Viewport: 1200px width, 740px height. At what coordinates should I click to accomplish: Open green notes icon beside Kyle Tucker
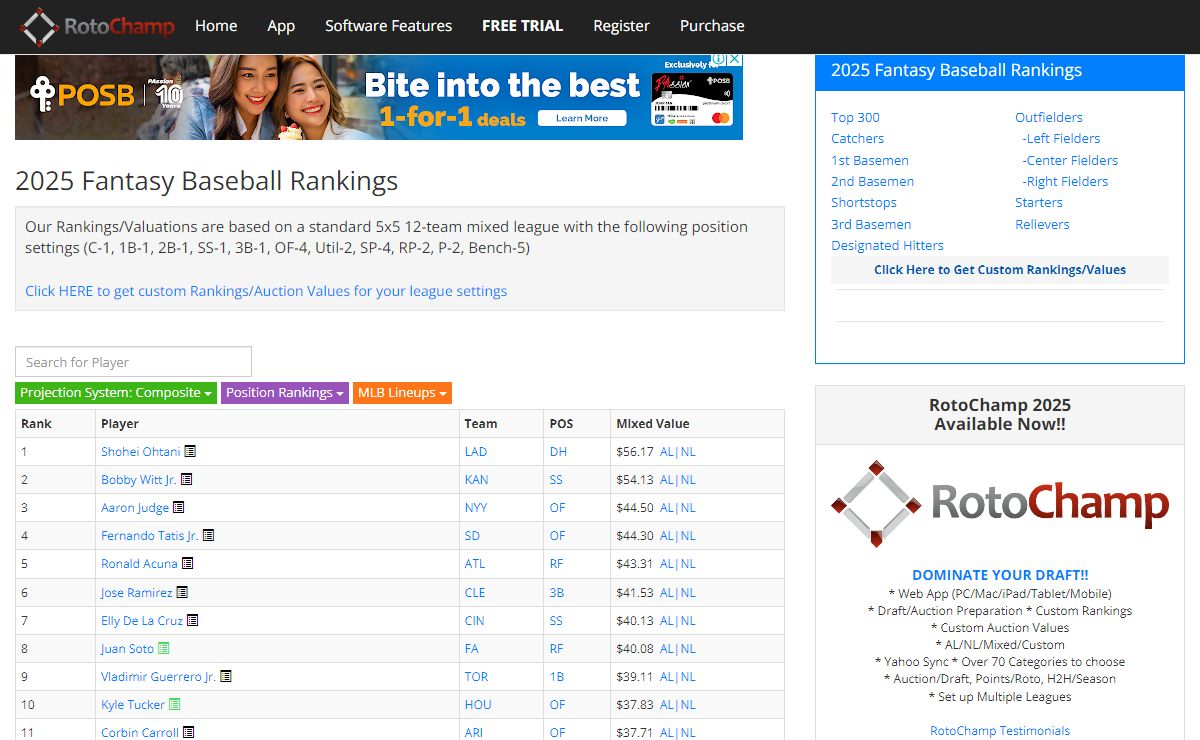(174, 705)
